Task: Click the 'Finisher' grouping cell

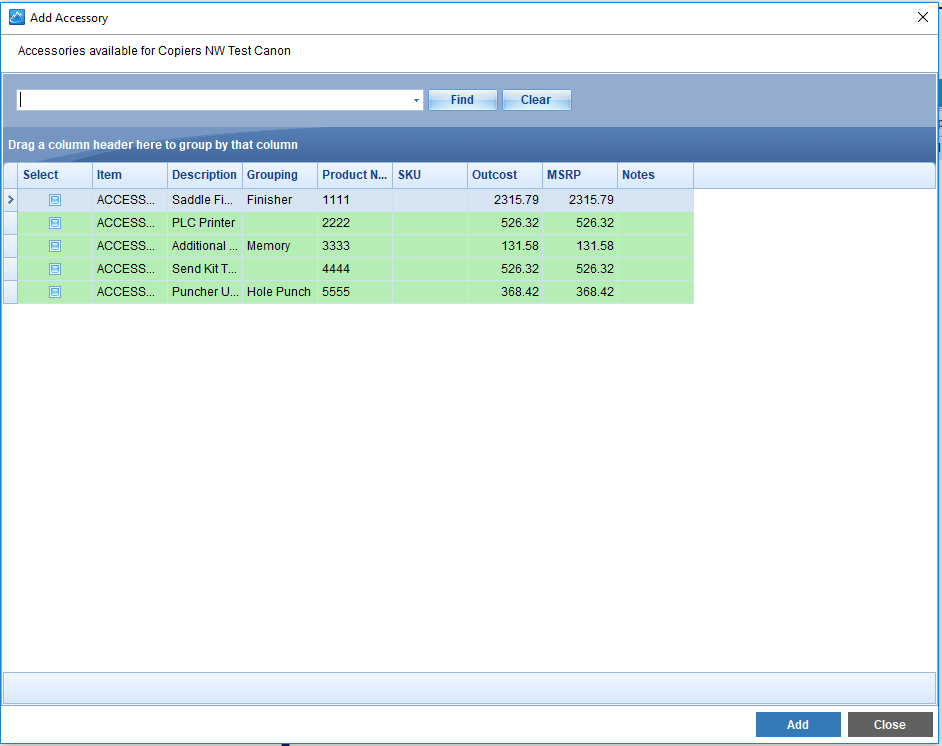Action: 280,200
